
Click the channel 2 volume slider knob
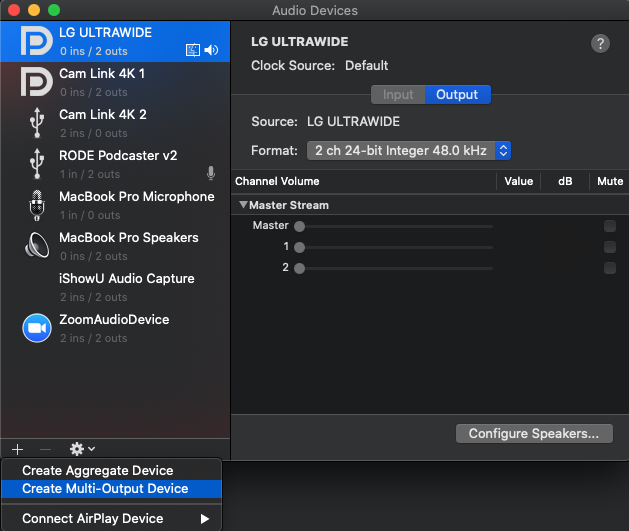(299, 268)
